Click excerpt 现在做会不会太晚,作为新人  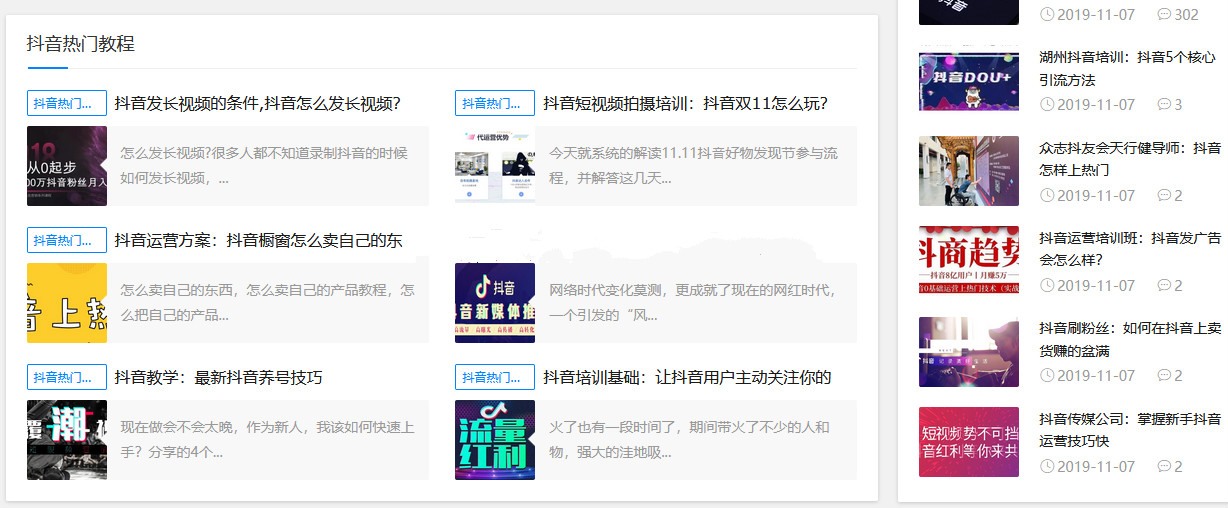pyautogui.click(x=267, y=440)
